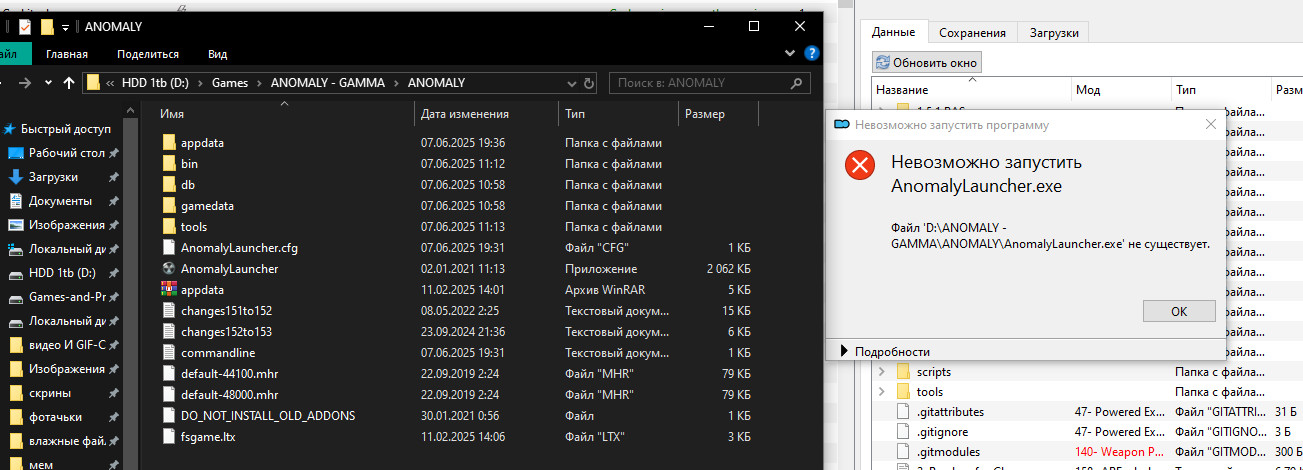The image size is (1303, 470).
Task: Click the red error icon in dialog
Action: [x=859, y=166]
